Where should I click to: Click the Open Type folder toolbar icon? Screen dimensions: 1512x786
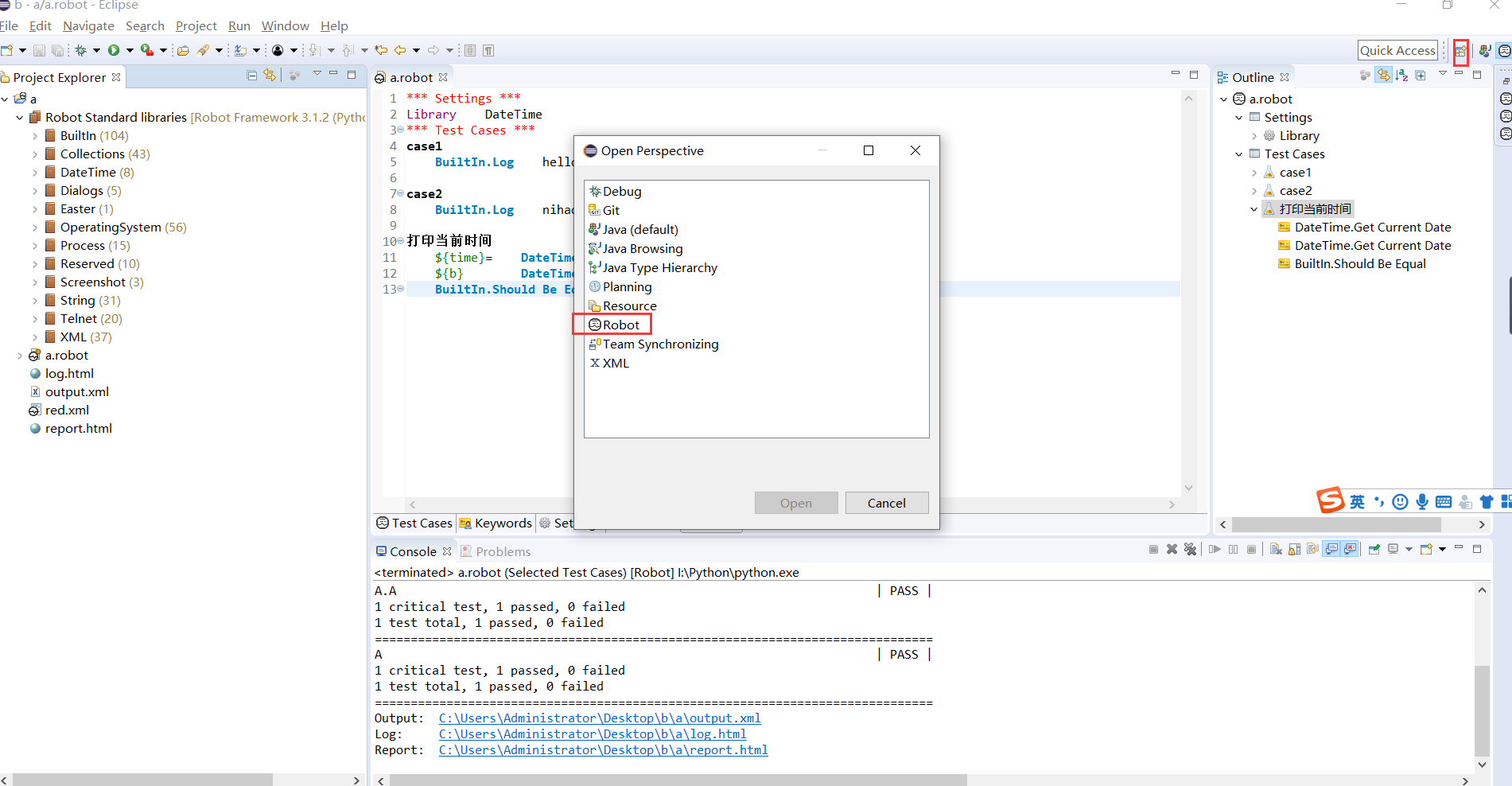pyautogui.click(x=183, y=50)
